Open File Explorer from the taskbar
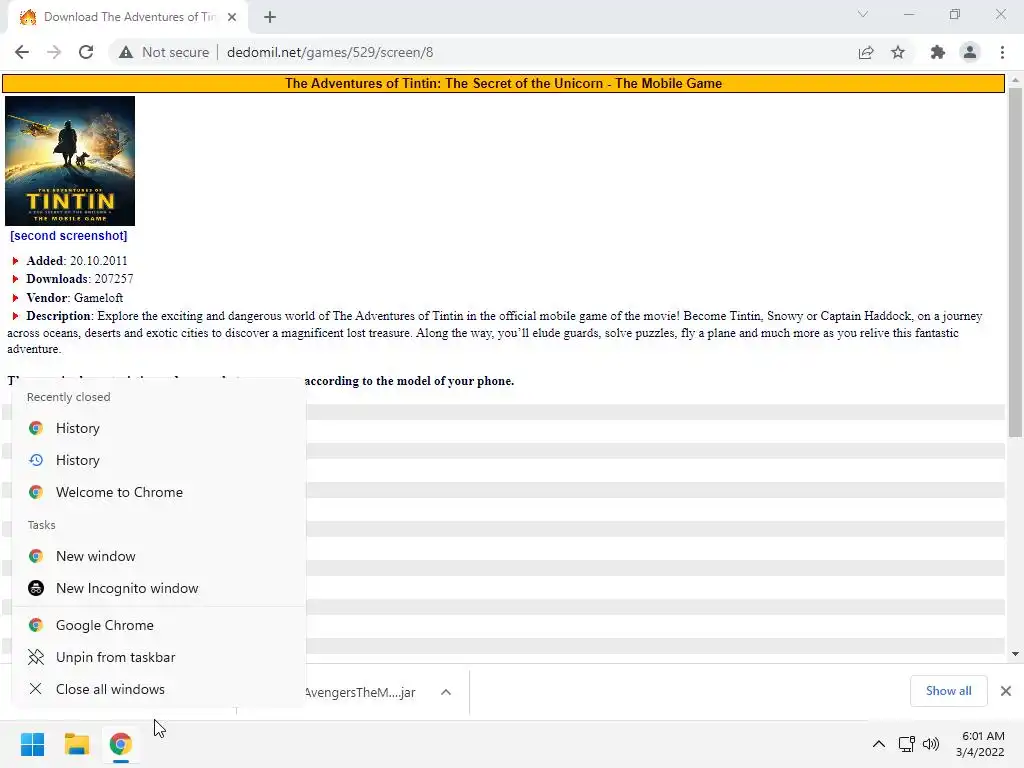Image resolution: width=1024 pixels, height=768 pixels. (x=76, y=744)
